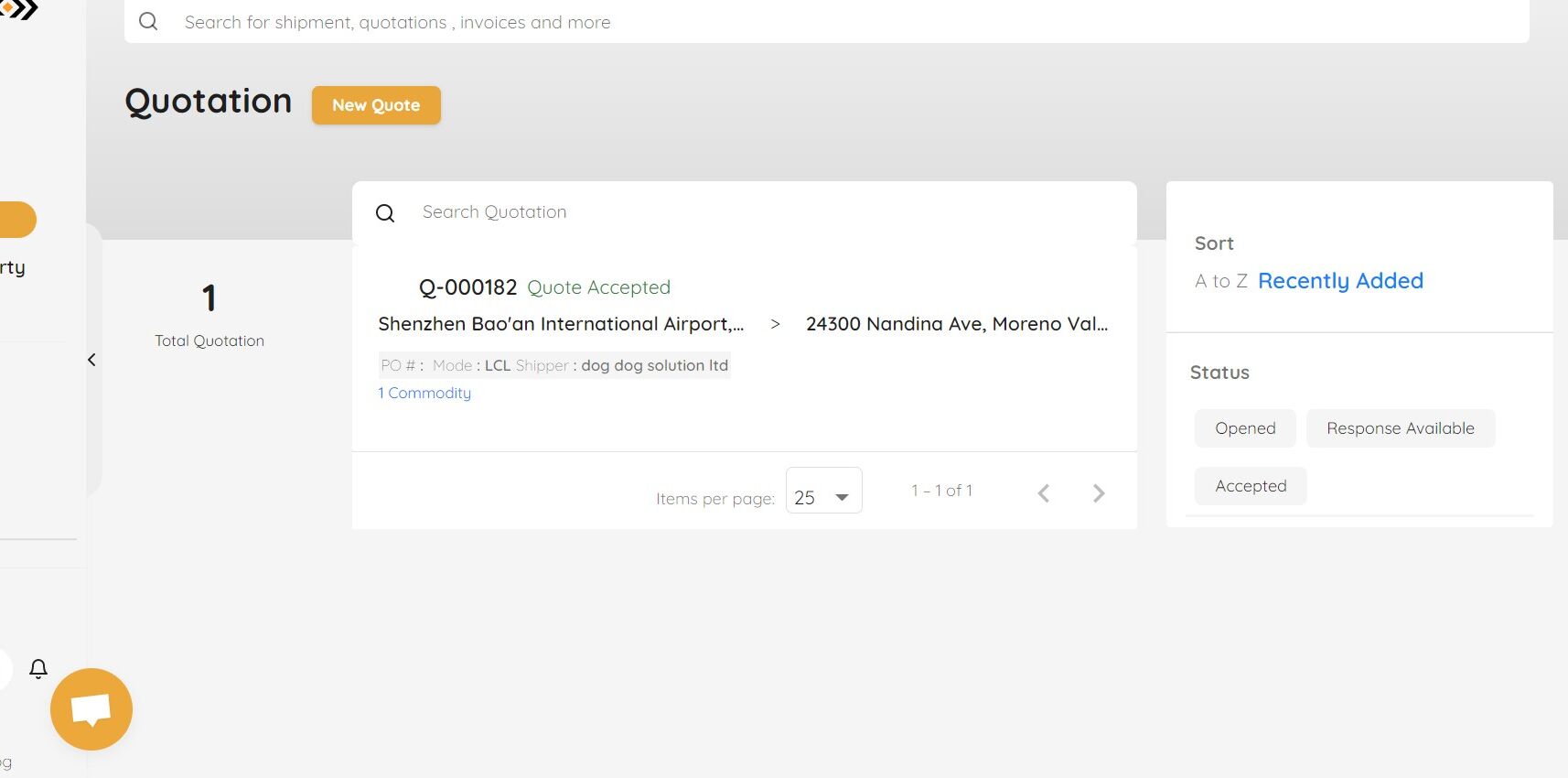The image size is (1568, 778).
Task: Focus the shipment, quotations, invoices search bar
Action: (826, 21)
